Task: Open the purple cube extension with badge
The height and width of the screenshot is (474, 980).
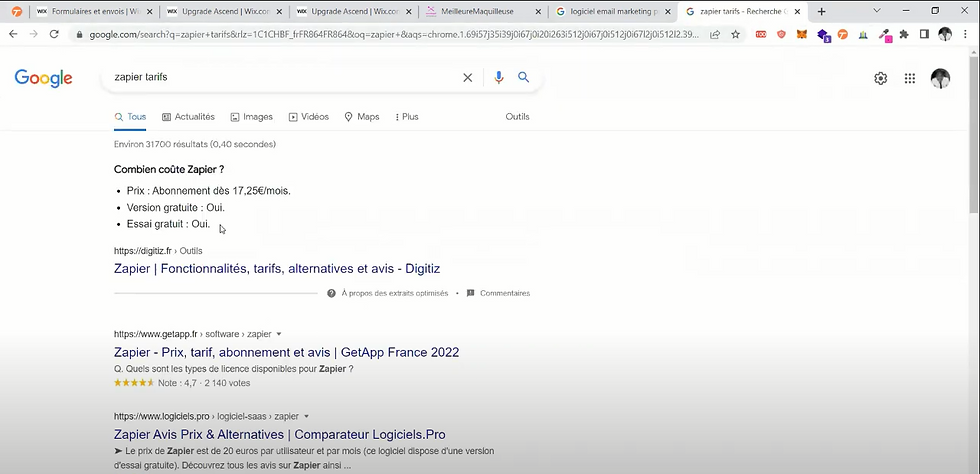Action: (x=823, y=35)
